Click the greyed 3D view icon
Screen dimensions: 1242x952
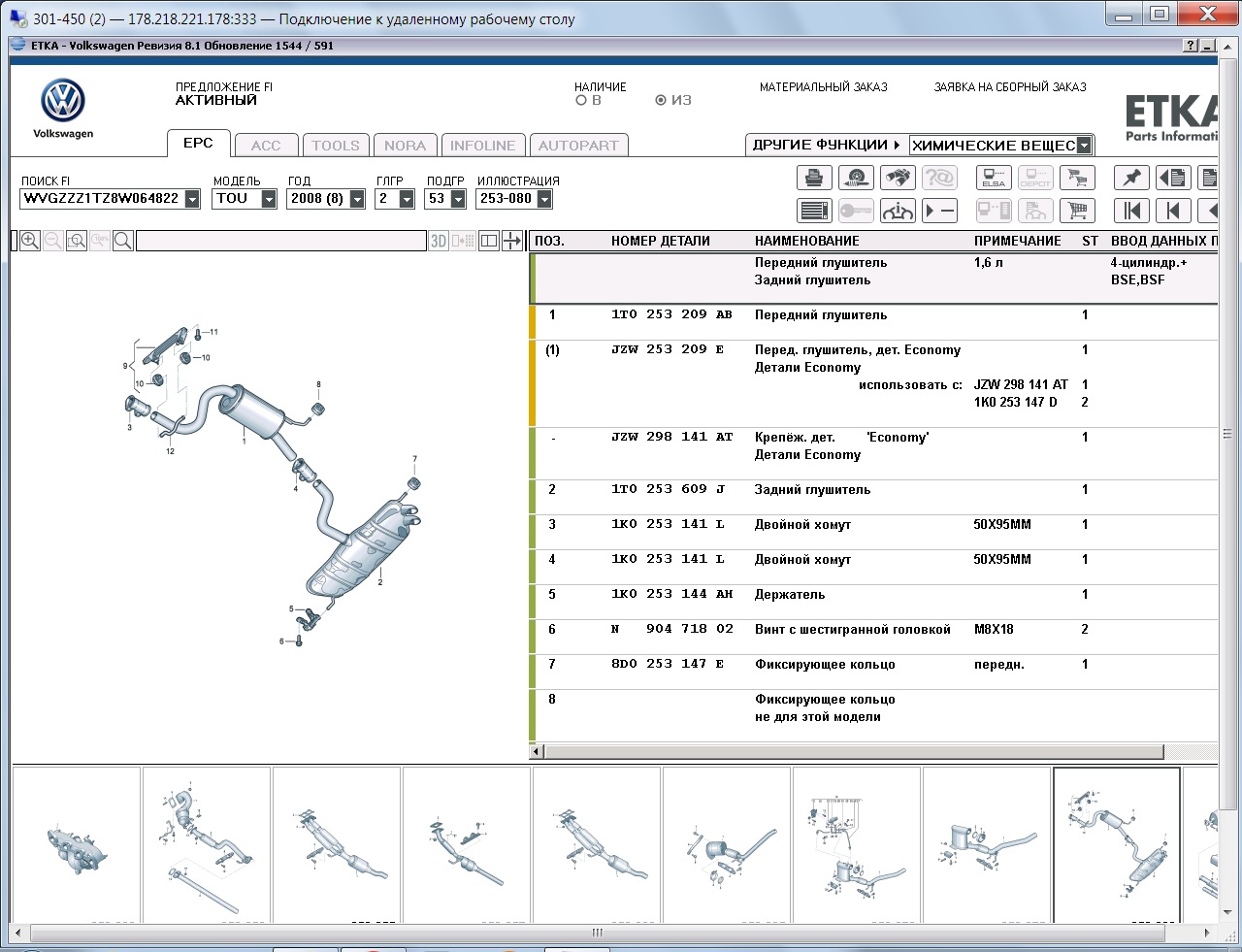point(439,241)
